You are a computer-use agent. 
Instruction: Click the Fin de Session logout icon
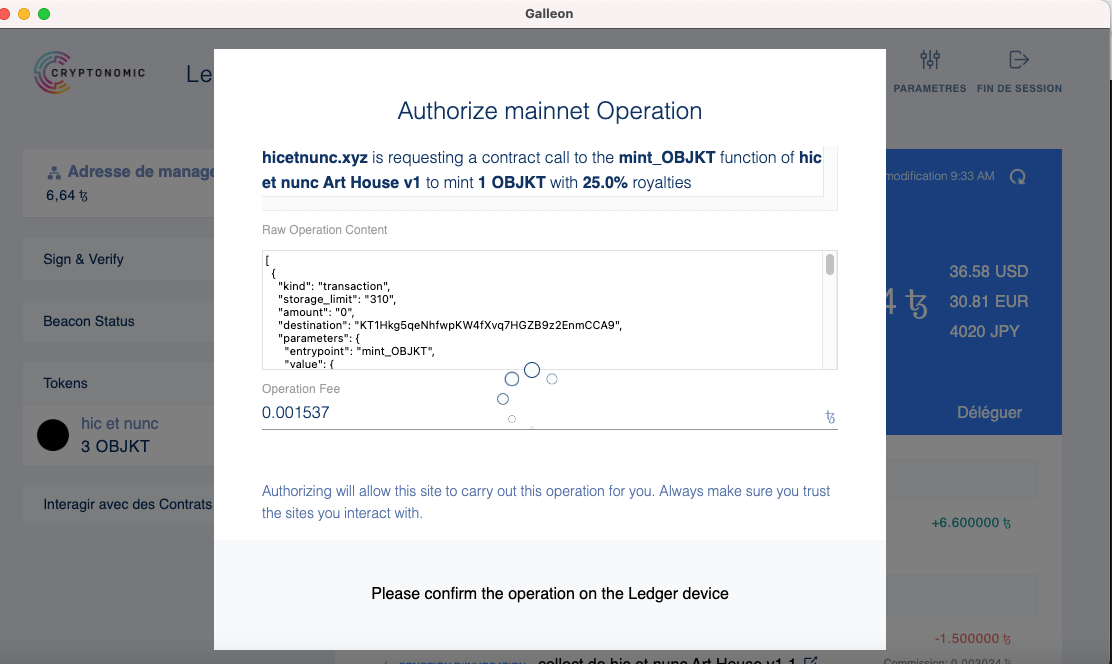[1019, 60]
